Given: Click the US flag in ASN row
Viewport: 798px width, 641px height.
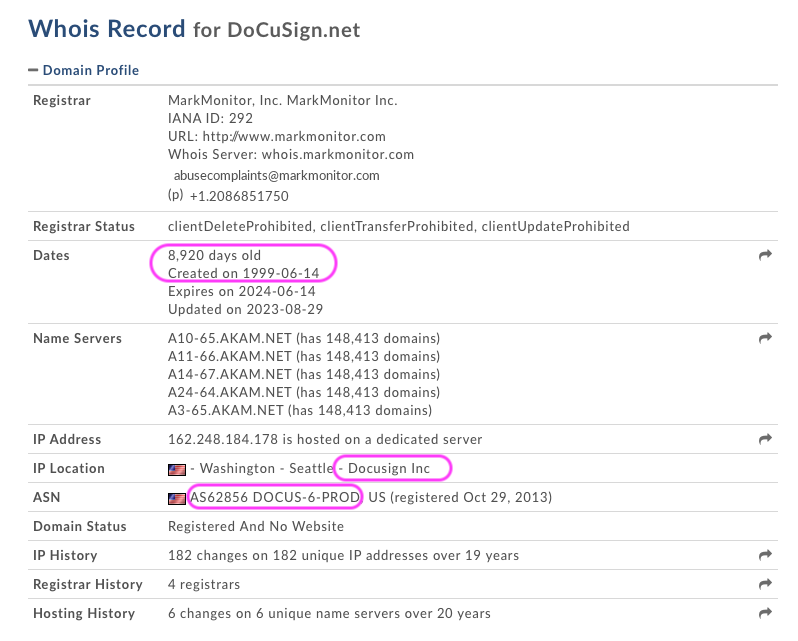Looking at the screenshot, I should [x=177, y=499].
